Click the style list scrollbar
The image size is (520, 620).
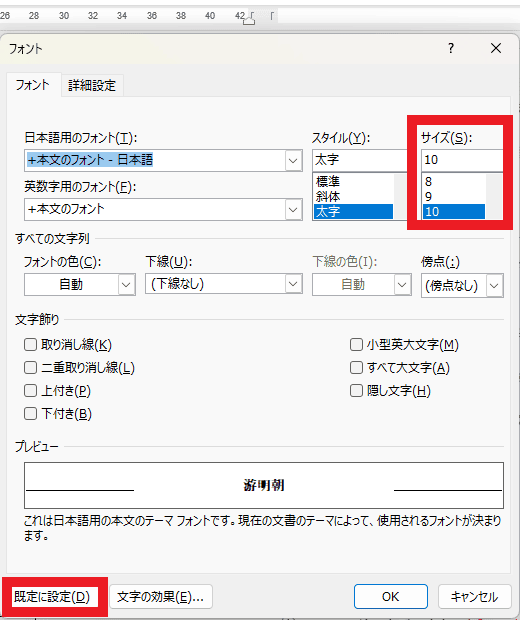(401, 197)
